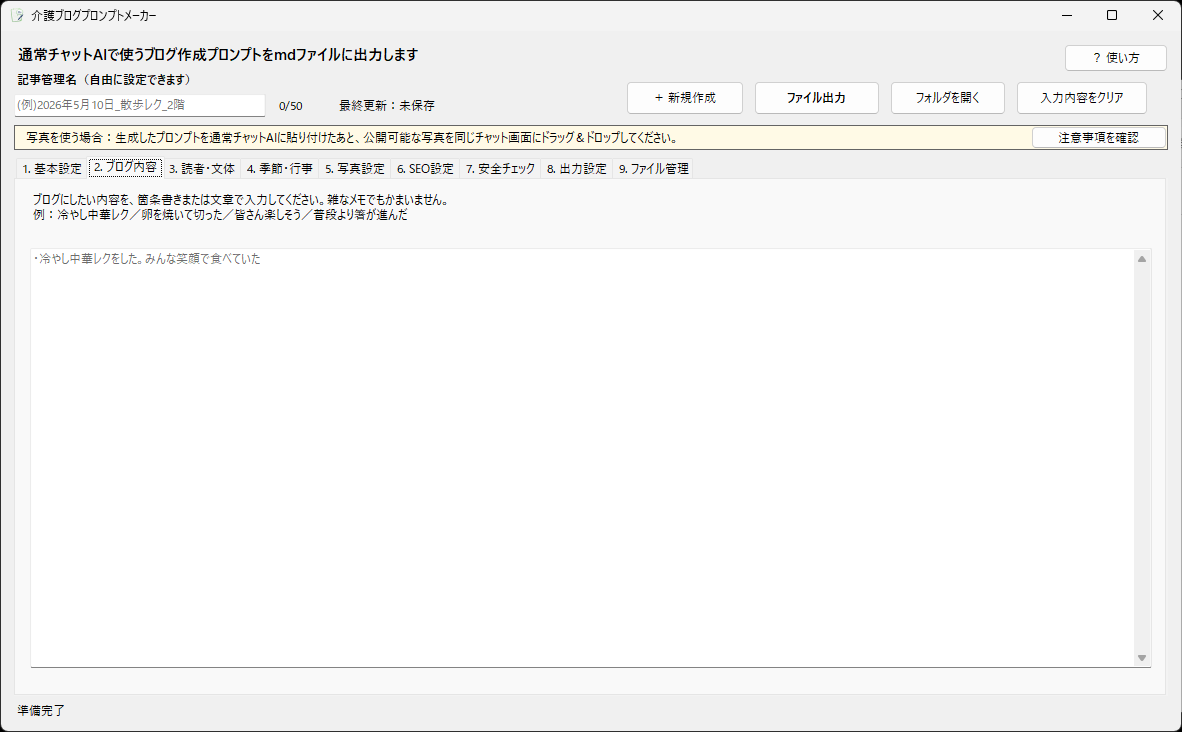Click 入力内容をクリア button
1182x732 pixels.
point(1082,98)
